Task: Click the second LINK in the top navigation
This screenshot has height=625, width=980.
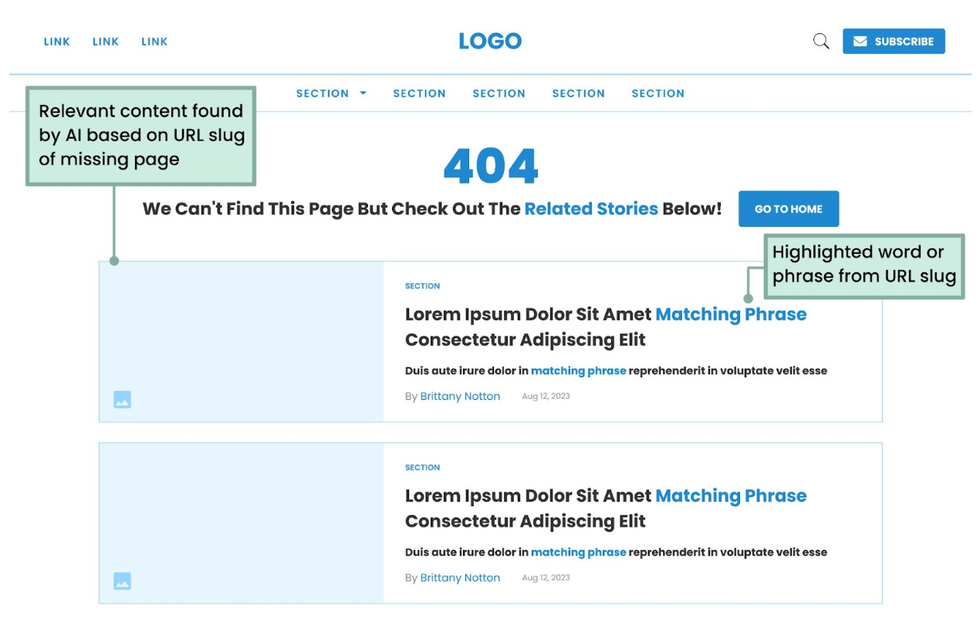Action: tap(105, 41)
